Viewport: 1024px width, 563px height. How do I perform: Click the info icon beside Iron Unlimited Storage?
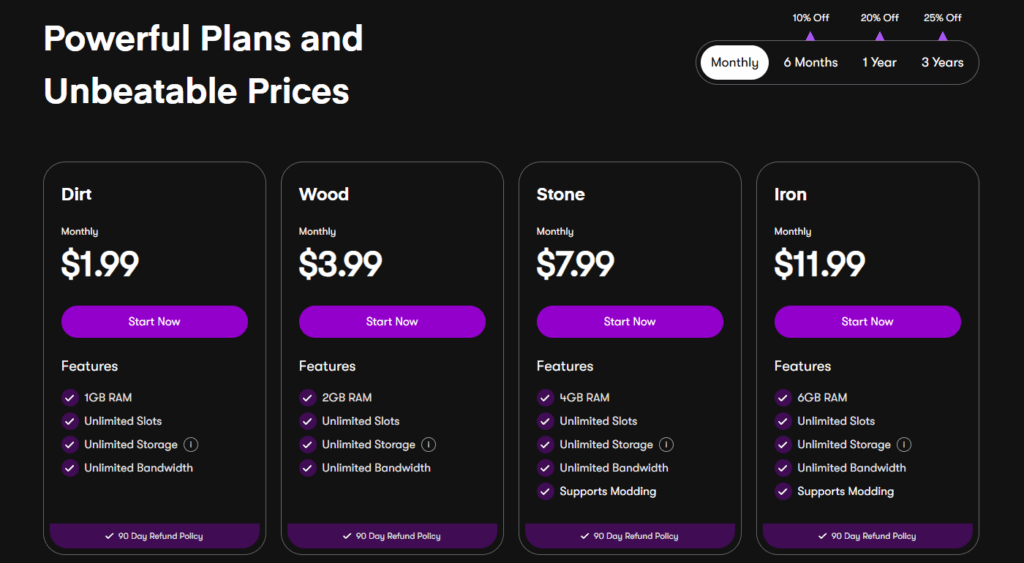(904, 445)
